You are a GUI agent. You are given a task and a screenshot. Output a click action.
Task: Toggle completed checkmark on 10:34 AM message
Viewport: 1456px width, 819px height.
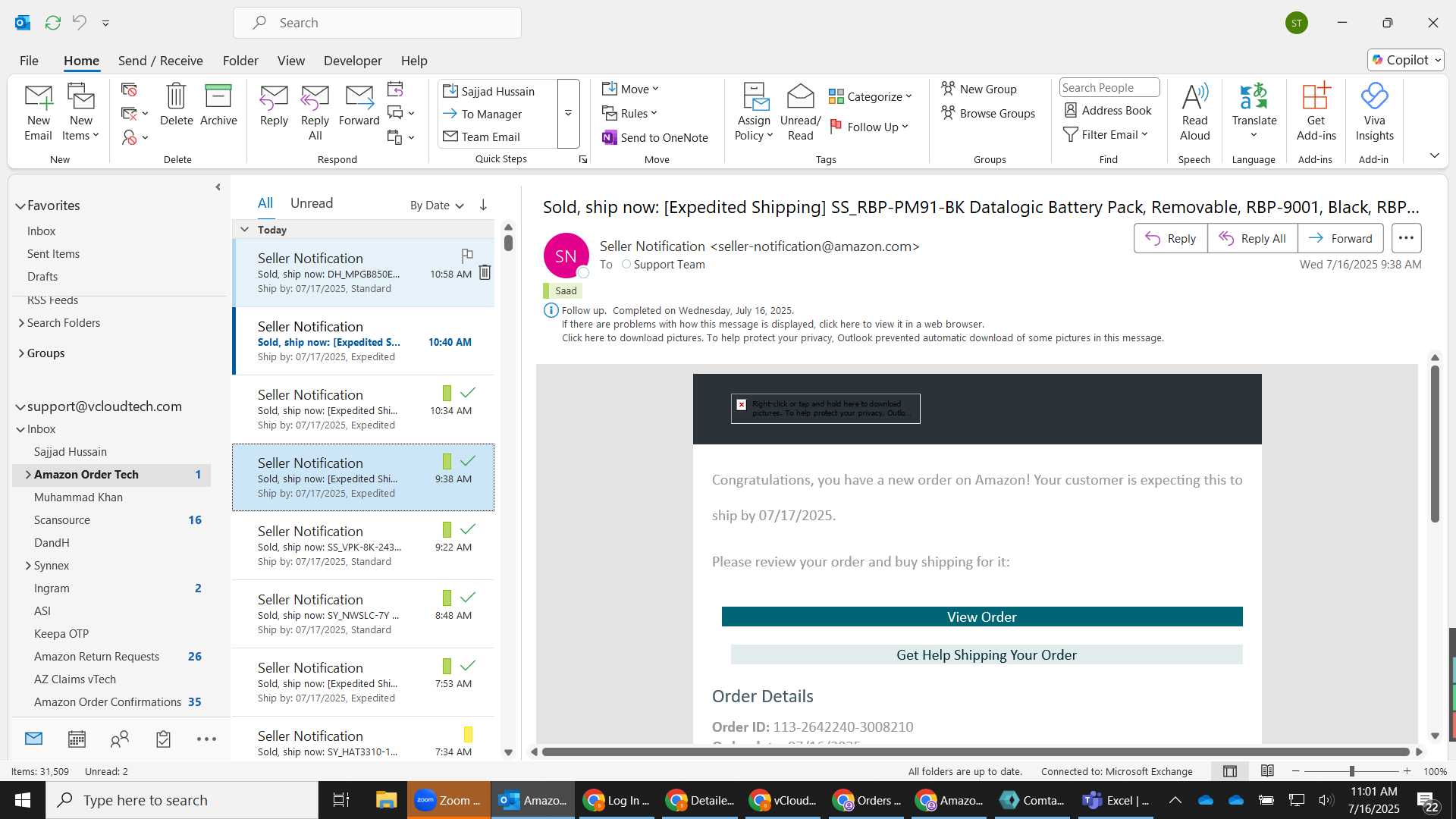pos(468,393)
